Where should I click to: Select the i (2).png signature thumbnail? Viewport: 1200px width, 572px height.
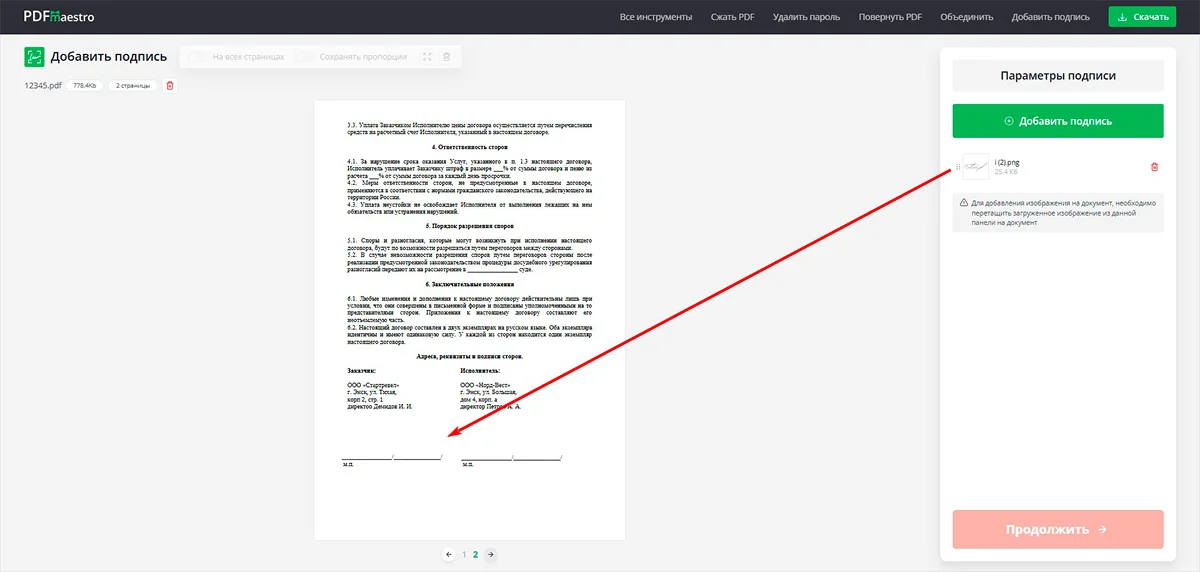coord(976,167)
